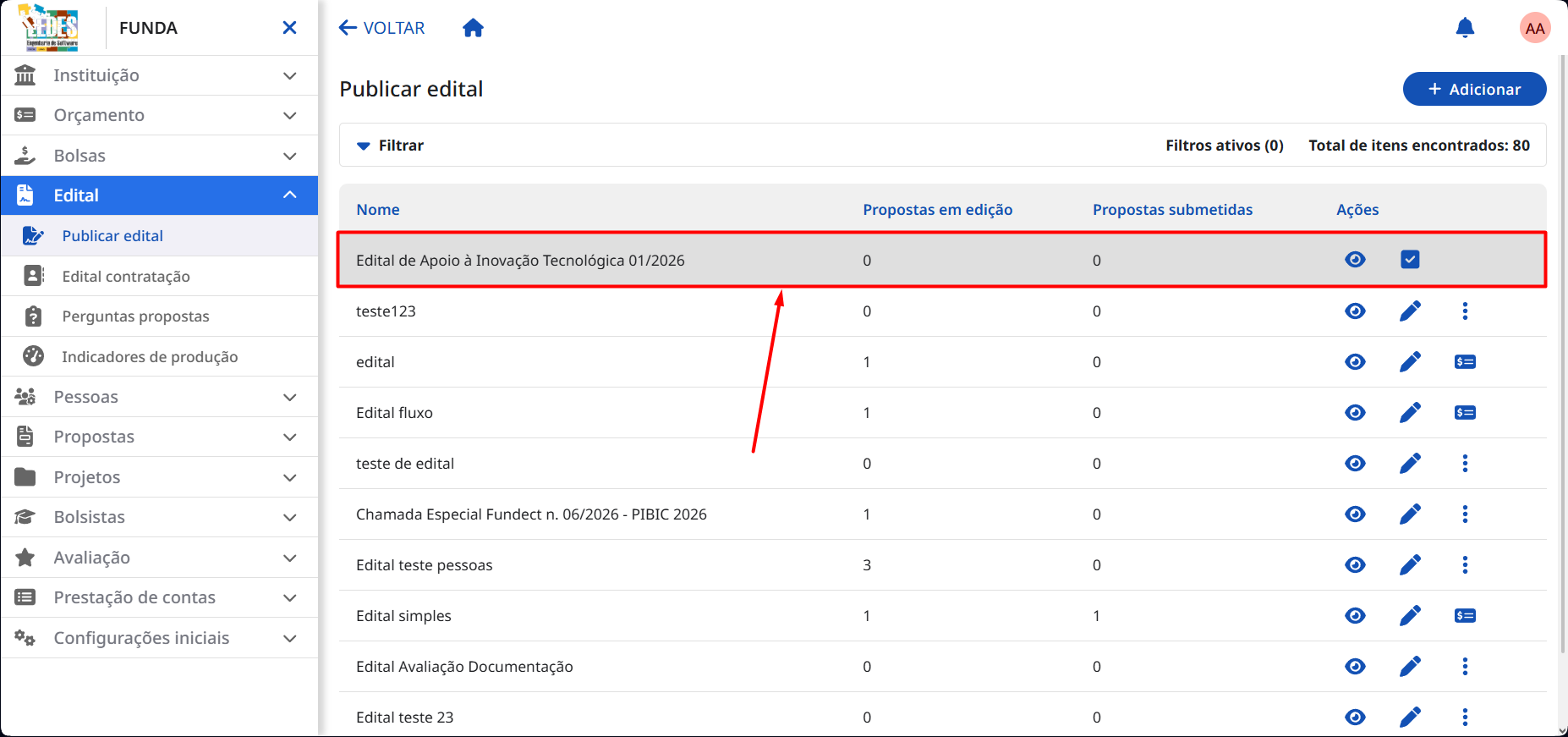The width and height of the screenshot is (1568, 737).
Task: Open more options for Edital teste 23
Action: click(1465, 718)
